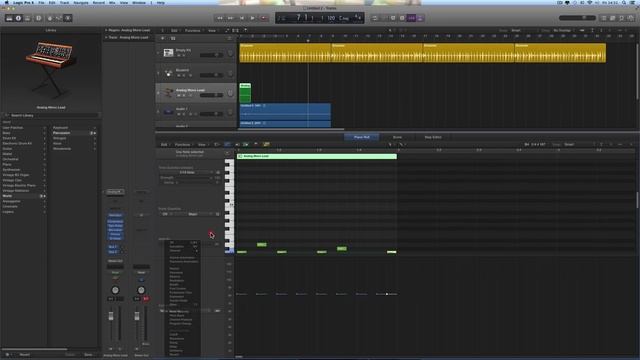Mute the Audio 1 track
Viewport: 640px width, 360px height.
(x=178, y=114)
